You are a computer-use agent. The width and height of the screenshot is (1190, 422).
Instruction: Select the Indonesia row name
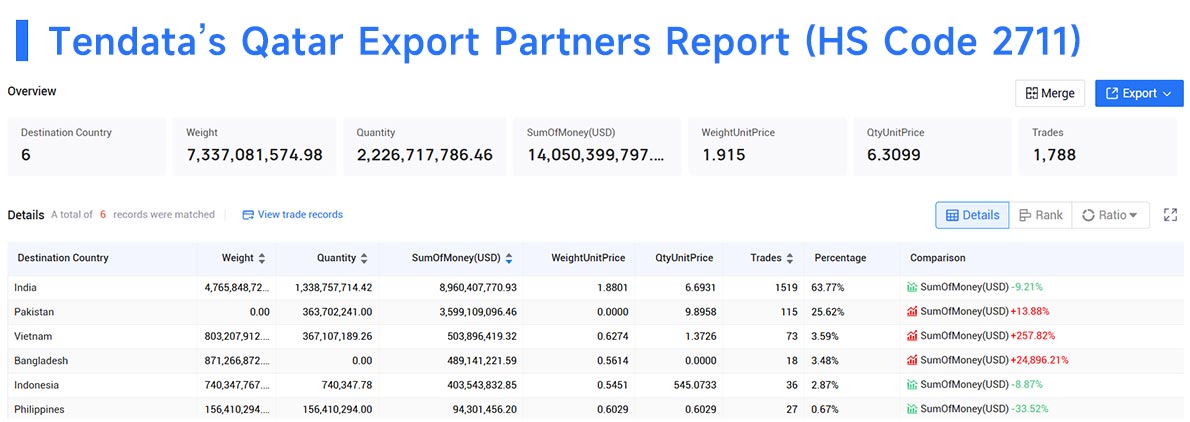pyautogui.click(x=36, y=385)
